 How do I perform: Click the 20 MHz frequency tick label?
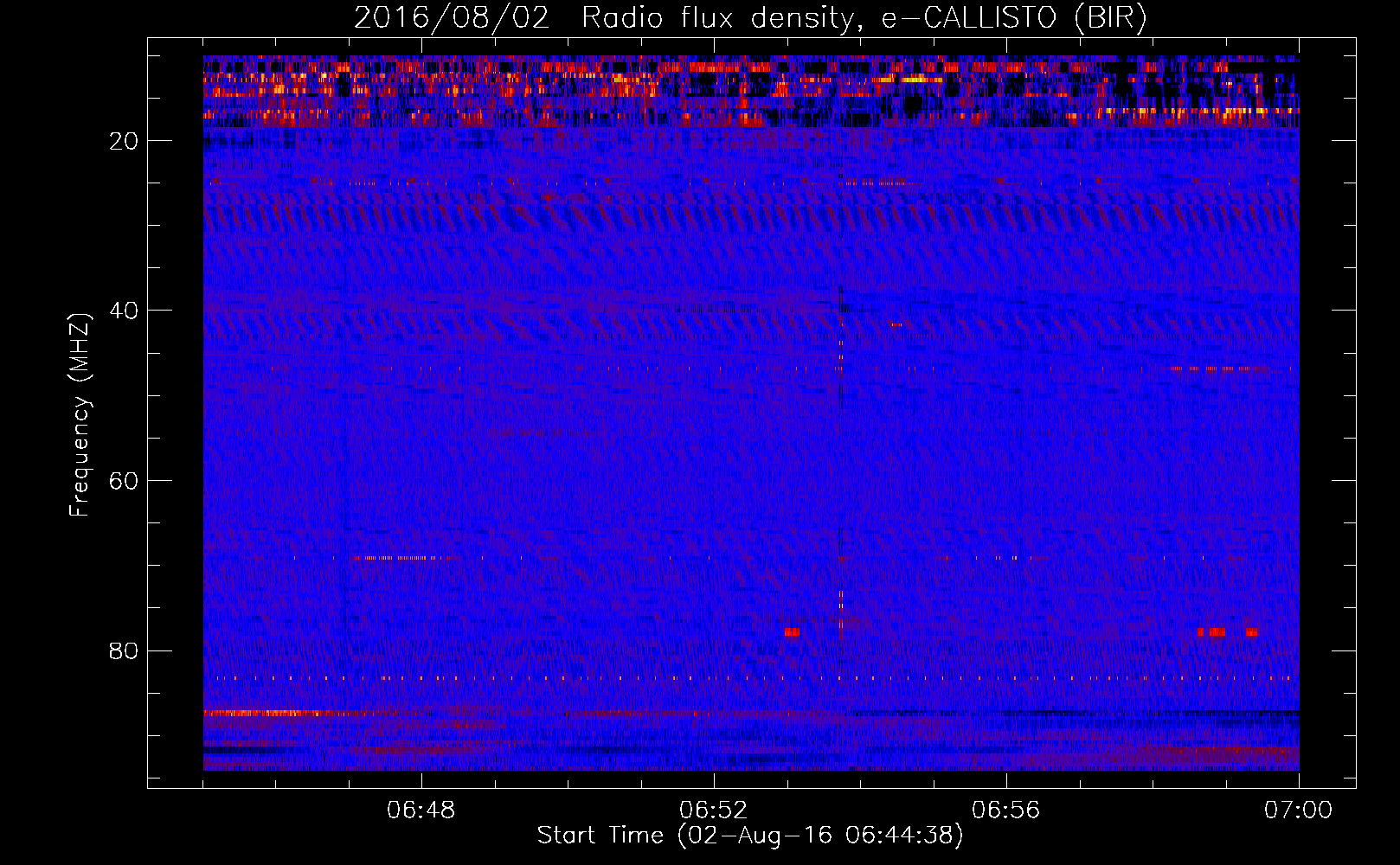(x=125, y=141)
